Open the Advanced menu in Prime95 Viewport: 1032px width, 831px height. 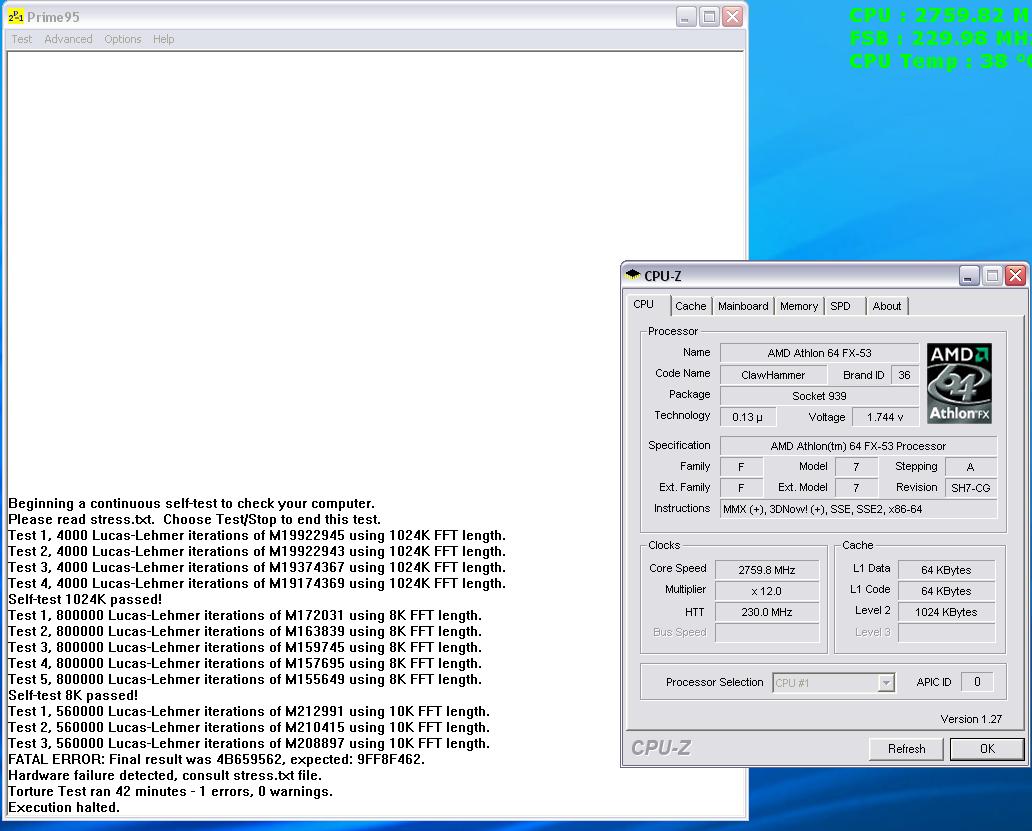[67, 39]
